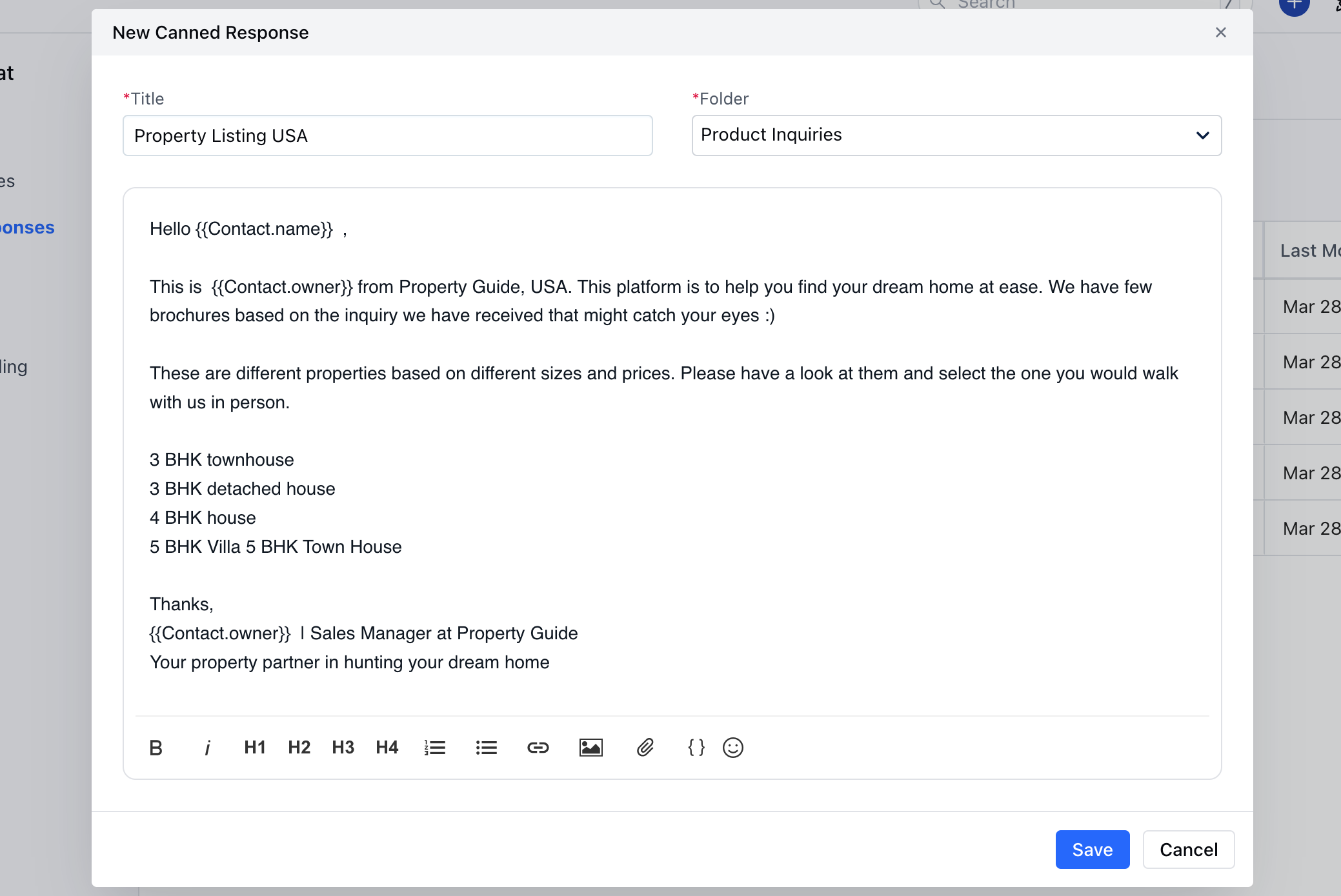Insert a hyperlink into the response
The image size is (1341, 896).
pyautogui.click(x=538, y=747)
